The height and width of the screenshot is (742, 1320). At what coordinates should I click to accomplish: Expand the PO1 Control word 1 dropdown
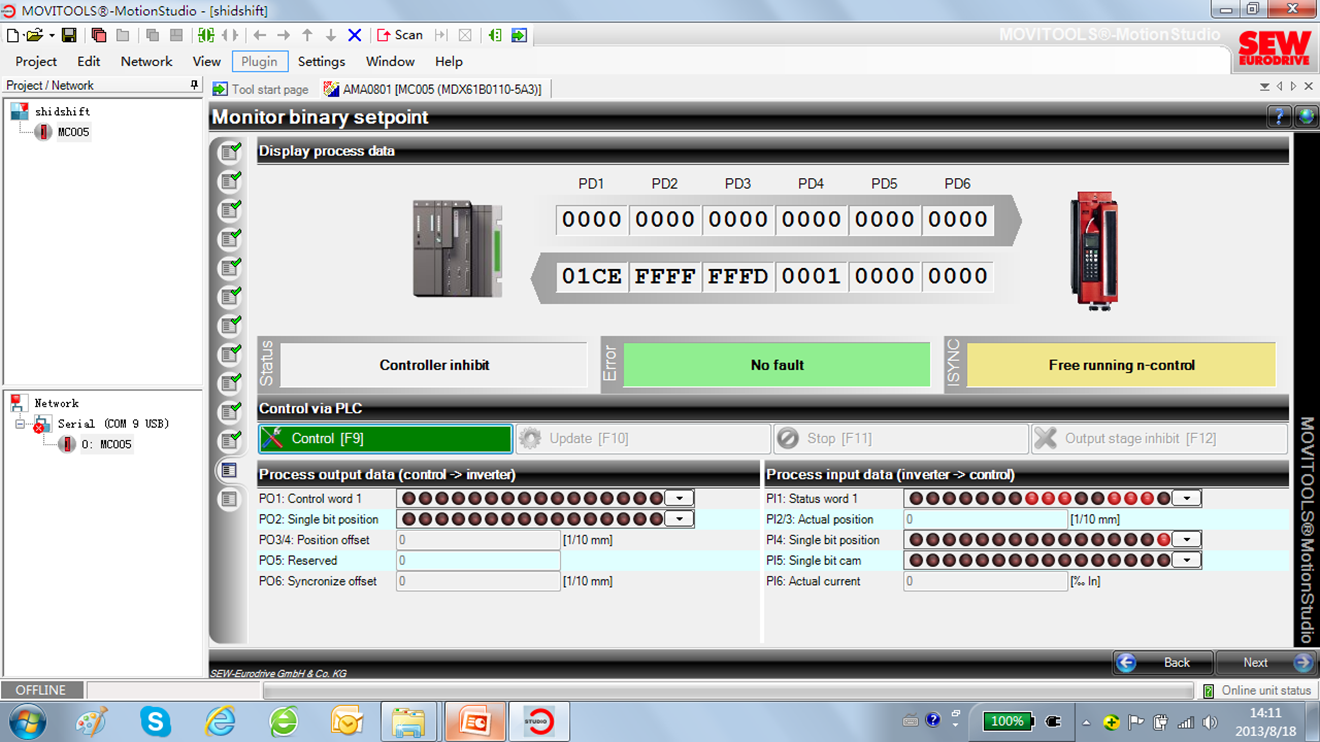tap(680, 498)
